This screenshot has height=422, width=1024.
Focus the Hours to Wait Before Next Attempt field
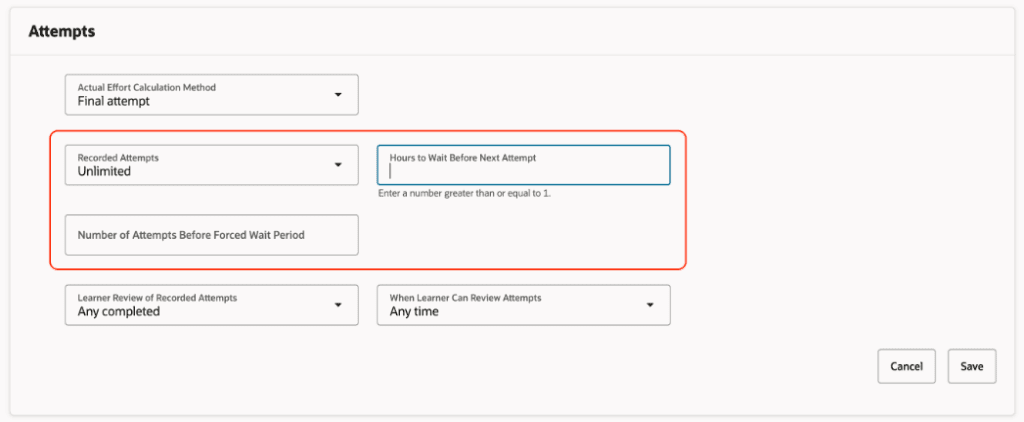coord(524,165)
